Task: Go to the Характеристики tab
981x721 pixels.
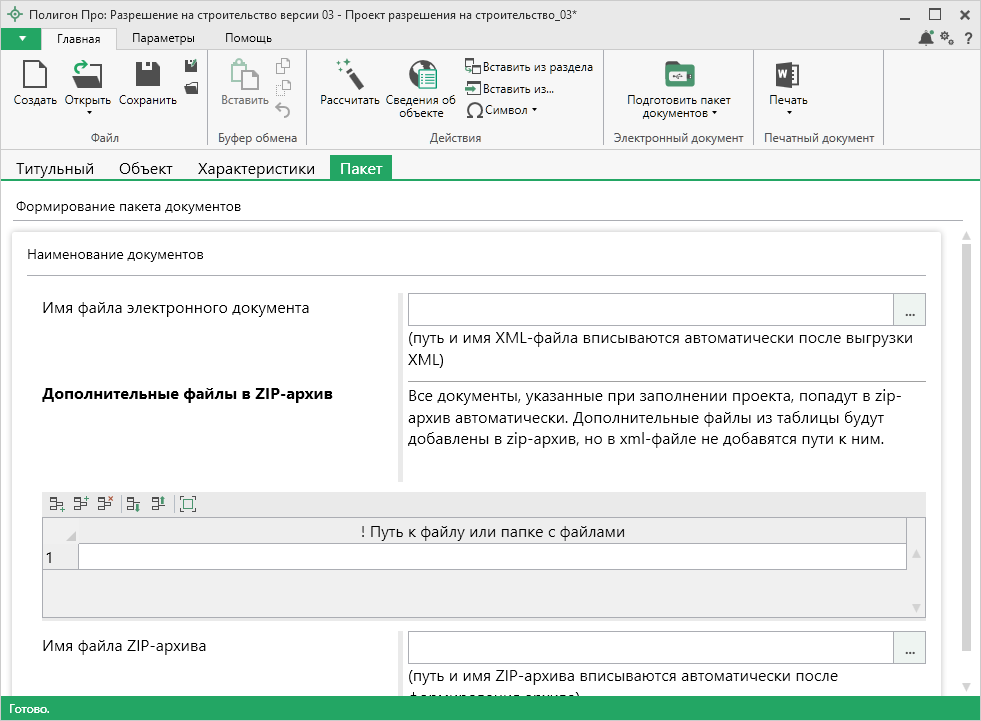Action: [x=256, y=169]
